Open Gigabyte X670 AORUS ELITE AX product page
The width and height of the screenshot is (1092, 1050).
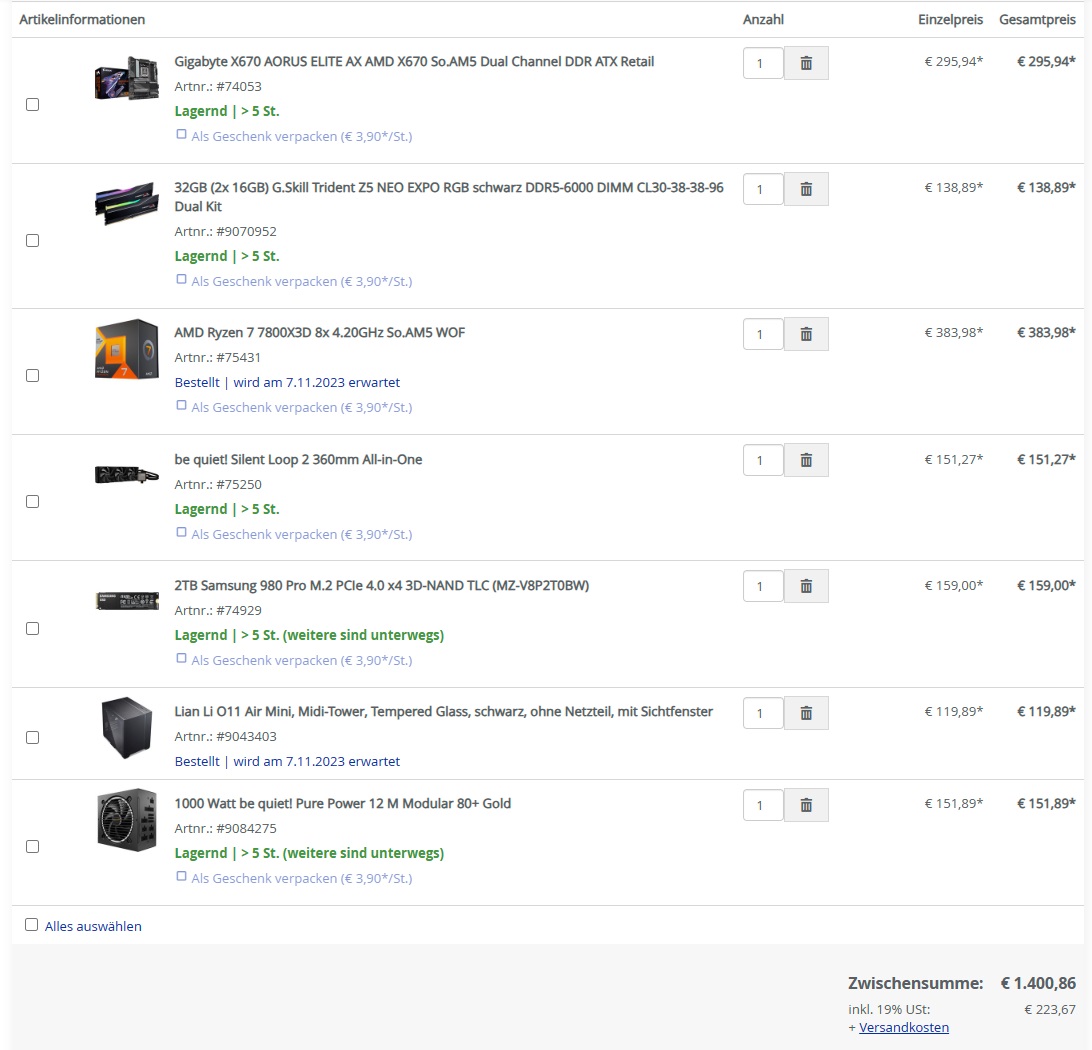pyautogui.click(x=414, y=62)
